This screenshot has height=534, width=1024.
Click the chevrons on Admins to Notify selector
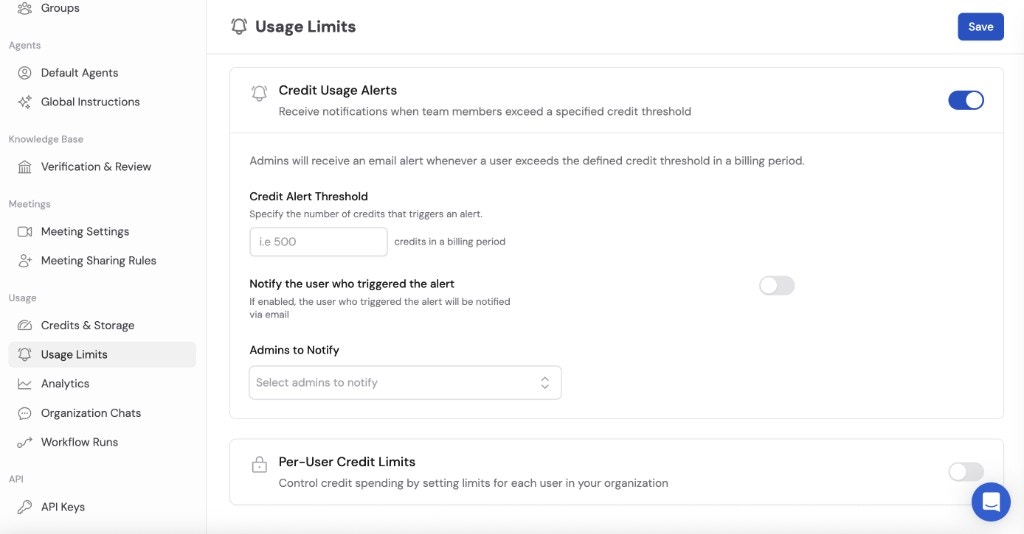(545, 383)
